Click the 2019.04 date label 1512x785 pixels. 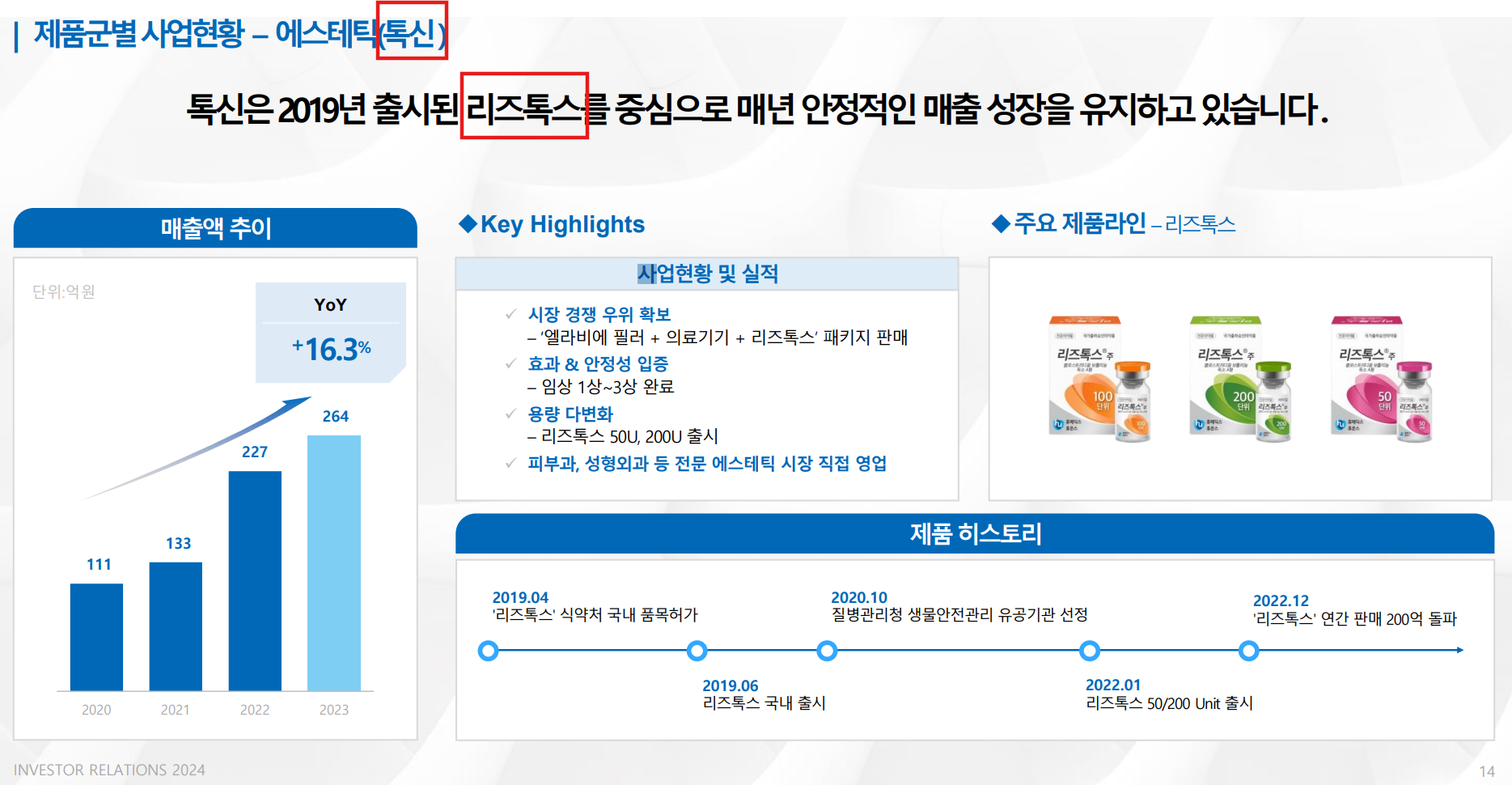[x=520, y=597]
